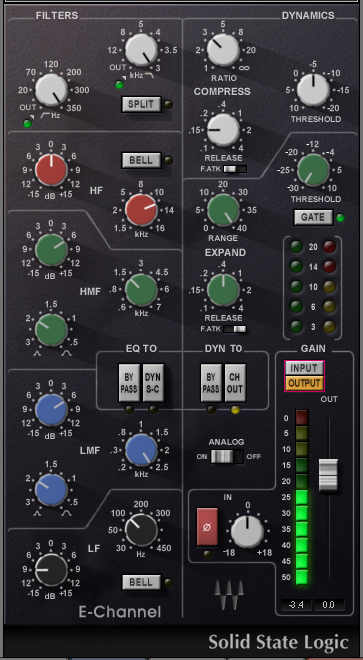Image resolution: width=363 pixels, height=660 pixels.
Task: Click the -3.4 peak value field
Action: pyautogui.click(x=296, y=605)
